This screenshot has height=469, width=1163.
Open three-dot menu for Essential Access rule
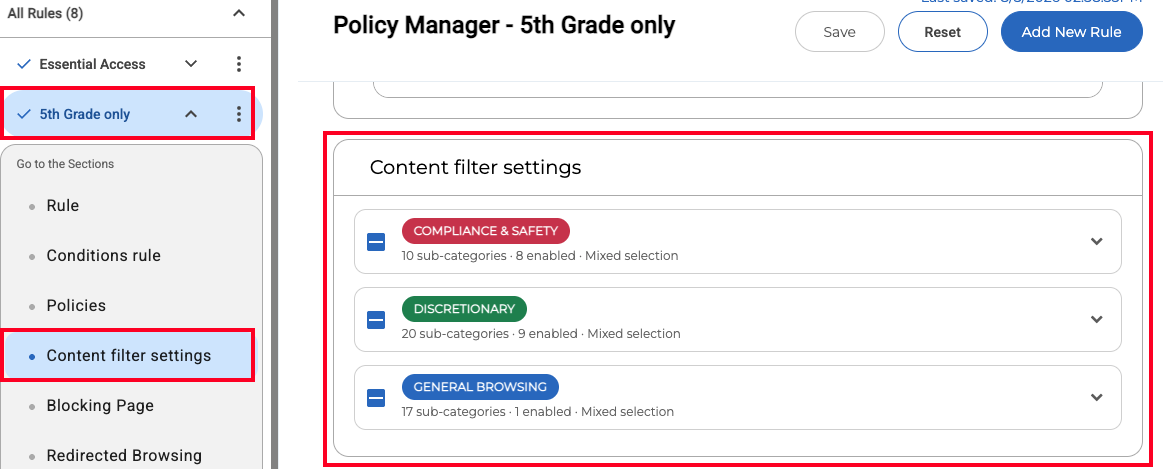coord(238,64)
